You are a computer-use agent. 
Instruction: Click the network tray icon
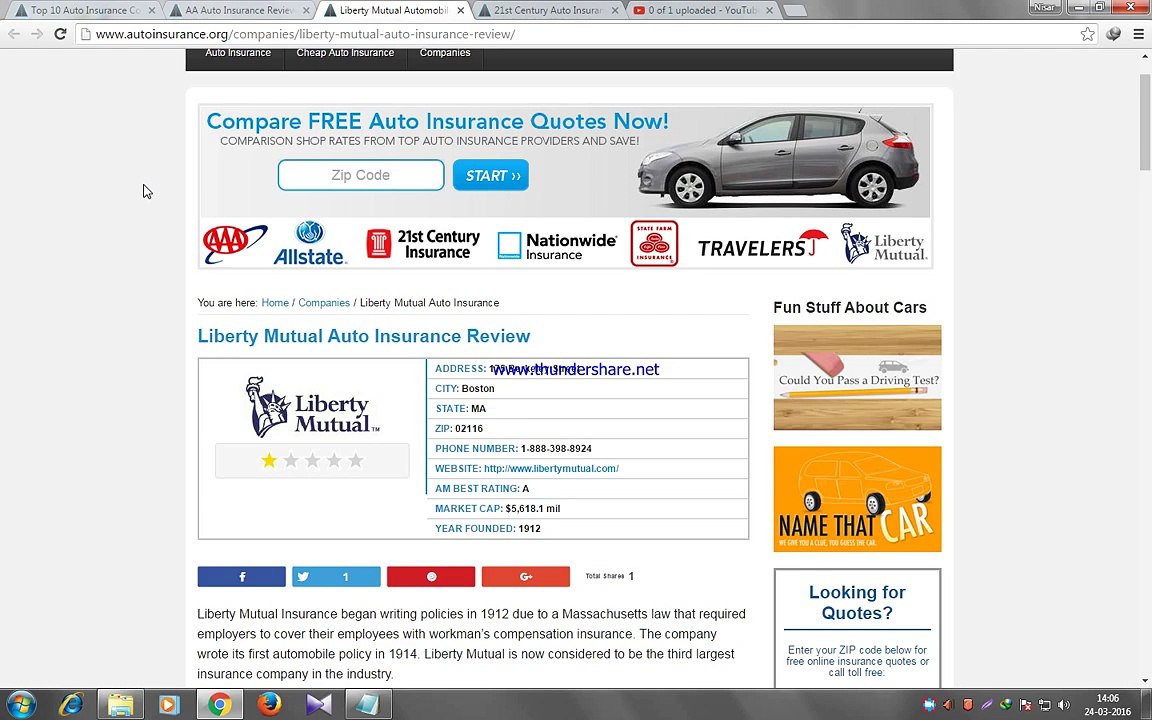click(x=1044, y=705)
